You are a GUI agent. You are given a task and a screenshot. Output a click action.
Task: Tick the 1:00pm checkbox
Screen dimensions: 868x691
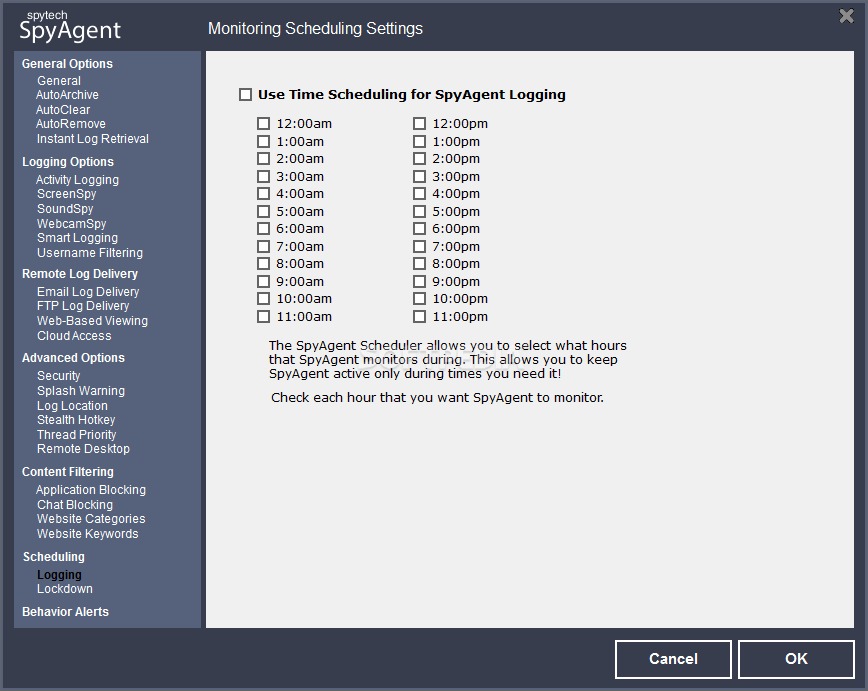point(420,142)
